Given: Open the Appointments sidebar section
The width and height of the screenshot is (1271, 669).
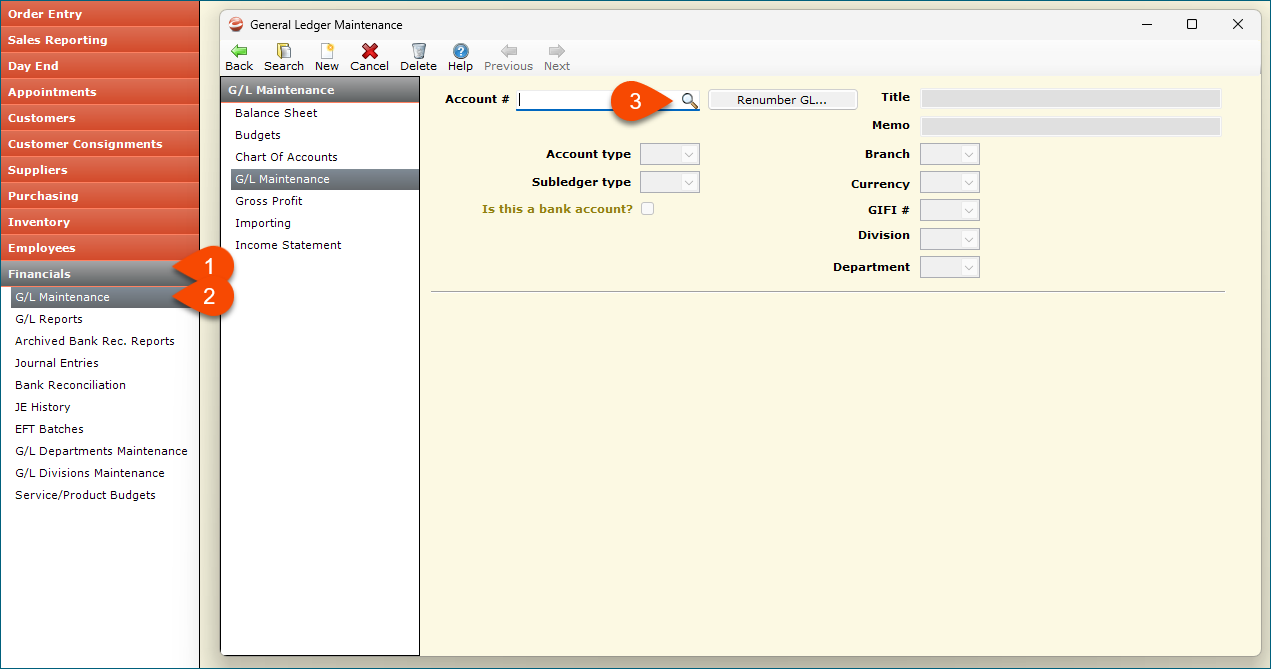Looking at the screenshot, I should point(100,92).
